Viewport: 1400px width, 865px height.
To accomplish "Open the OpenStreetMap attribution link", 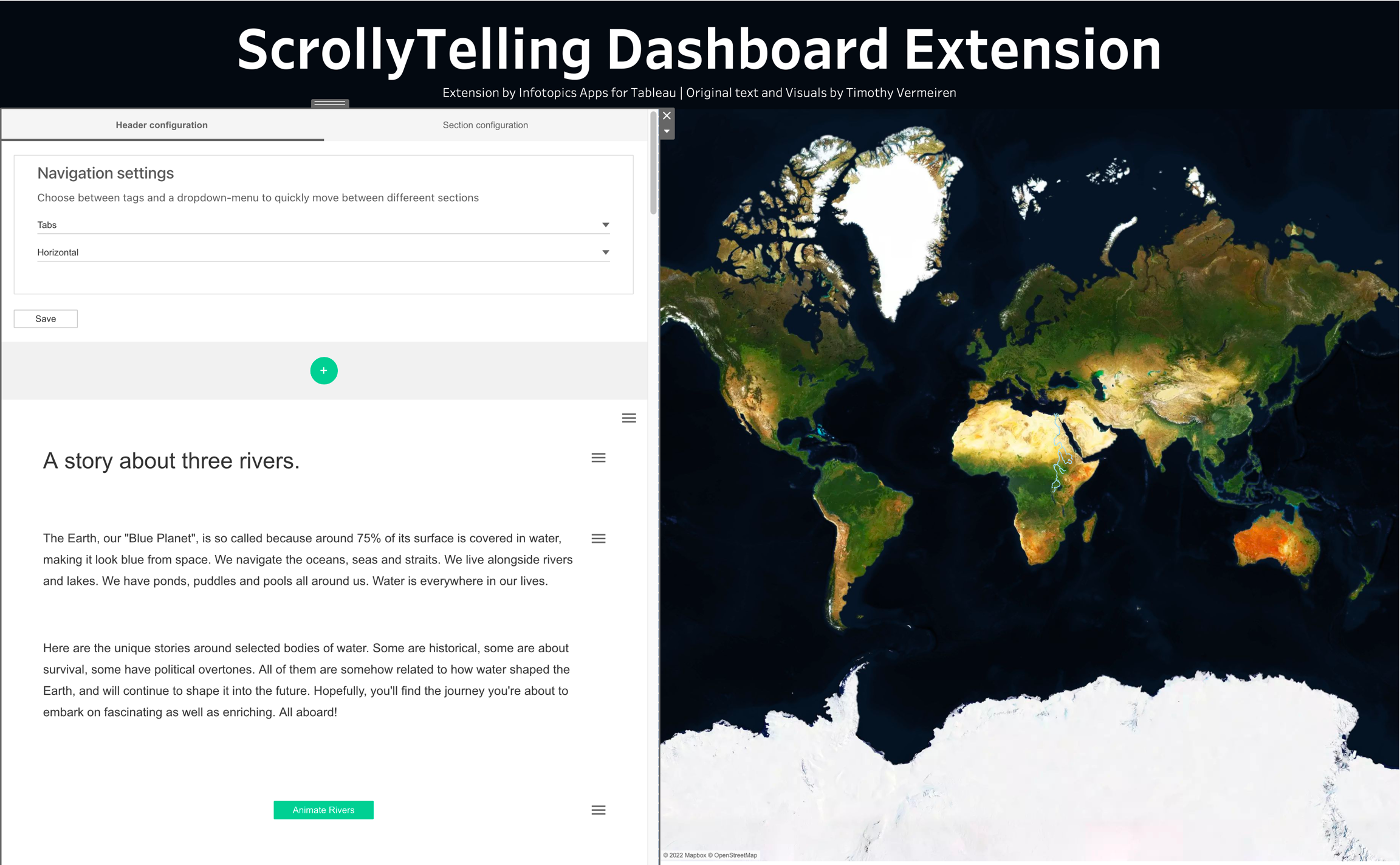I will tap(735, 855).
